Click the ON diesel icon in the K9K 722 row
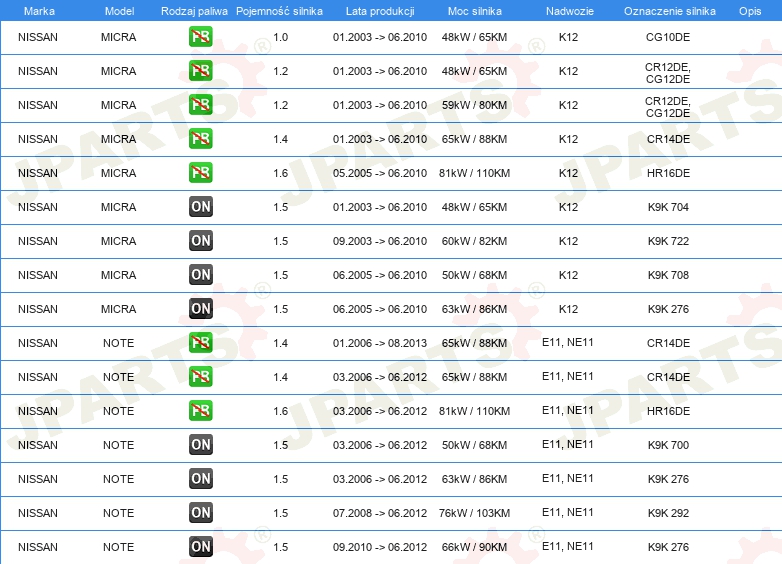The height and width of the screenshot is (564, 782). pyautogui.click(x=200, y=240)
